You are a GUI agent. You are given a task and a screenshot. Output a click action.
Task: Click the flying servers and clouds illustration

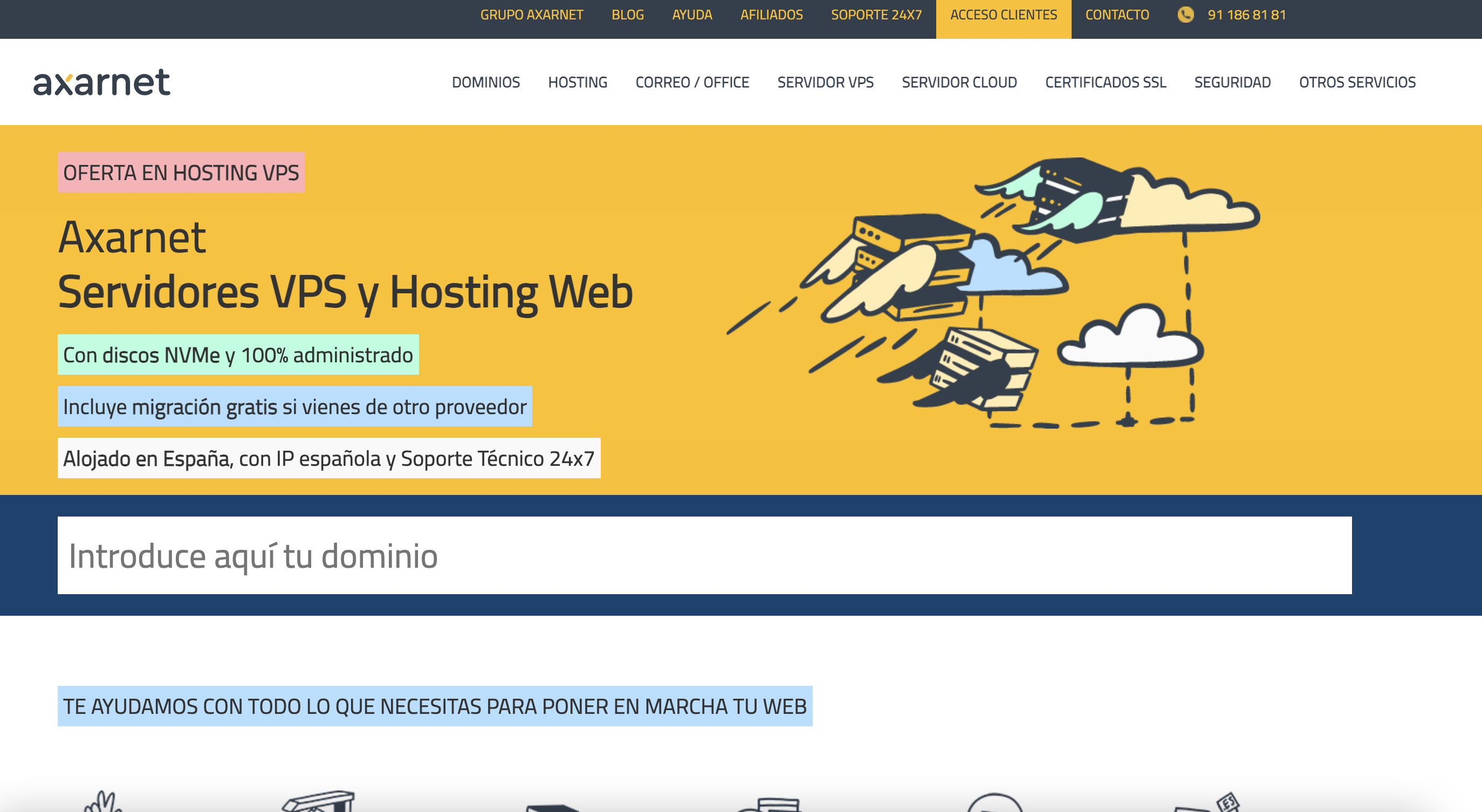pyautogui.click(x=994, y=292)
